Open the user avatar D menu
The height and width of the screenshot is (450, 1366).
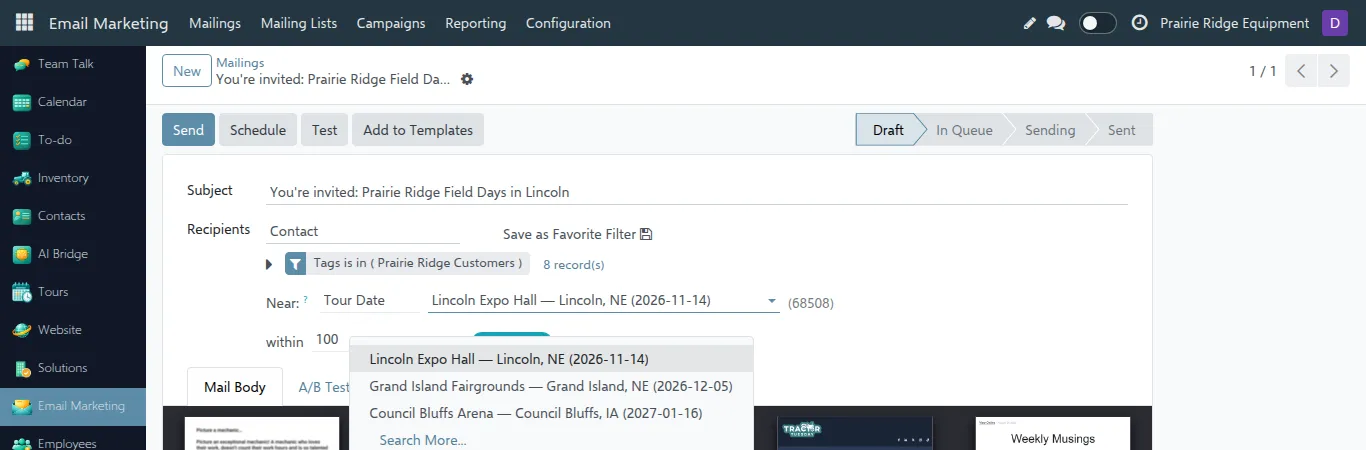tap(1335, 23)
